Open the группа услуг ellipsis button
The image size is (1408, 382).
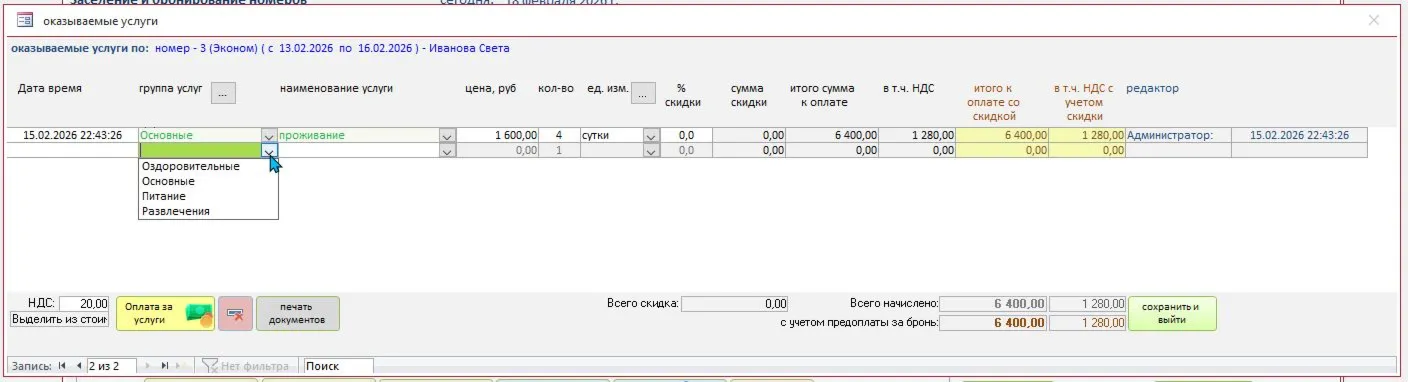pos(224,92)
